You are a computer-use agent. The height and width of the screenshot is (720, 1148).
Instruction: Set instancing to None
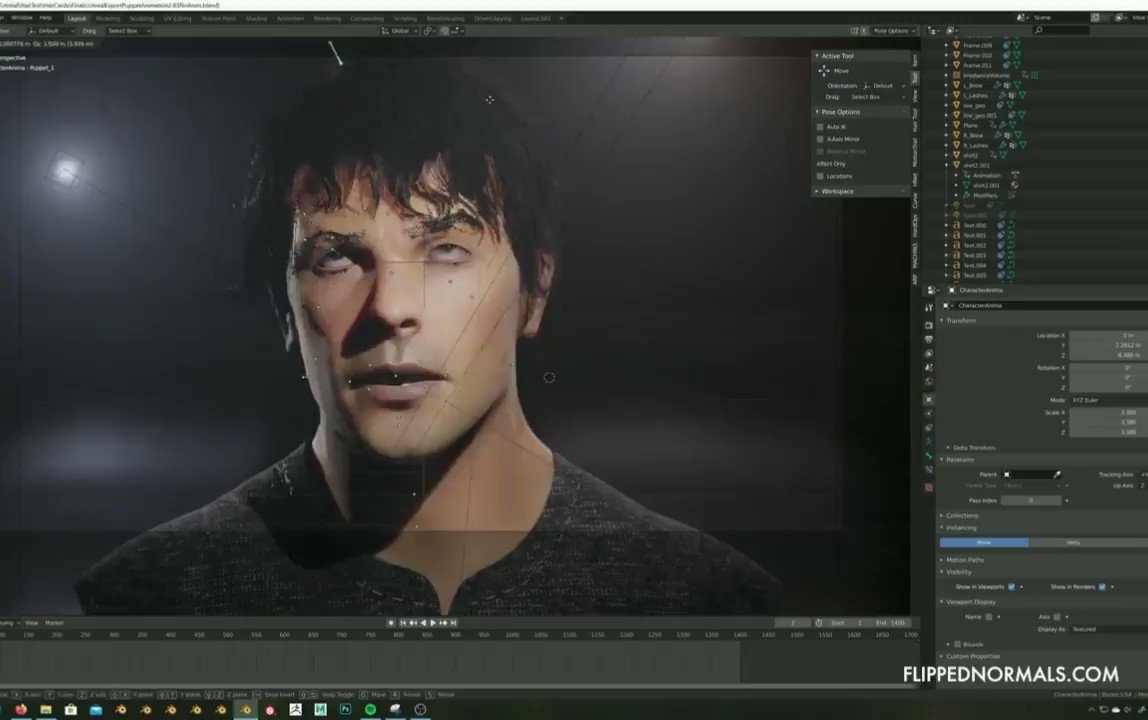click(x=984, y=543)
